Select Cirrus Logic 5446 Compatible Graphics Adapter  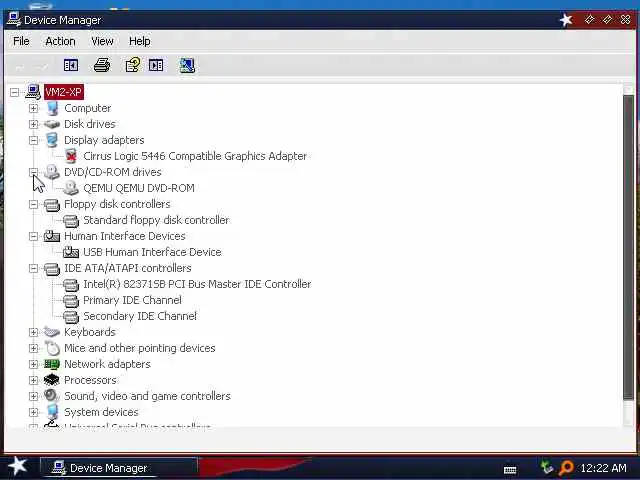click(195, 156)
